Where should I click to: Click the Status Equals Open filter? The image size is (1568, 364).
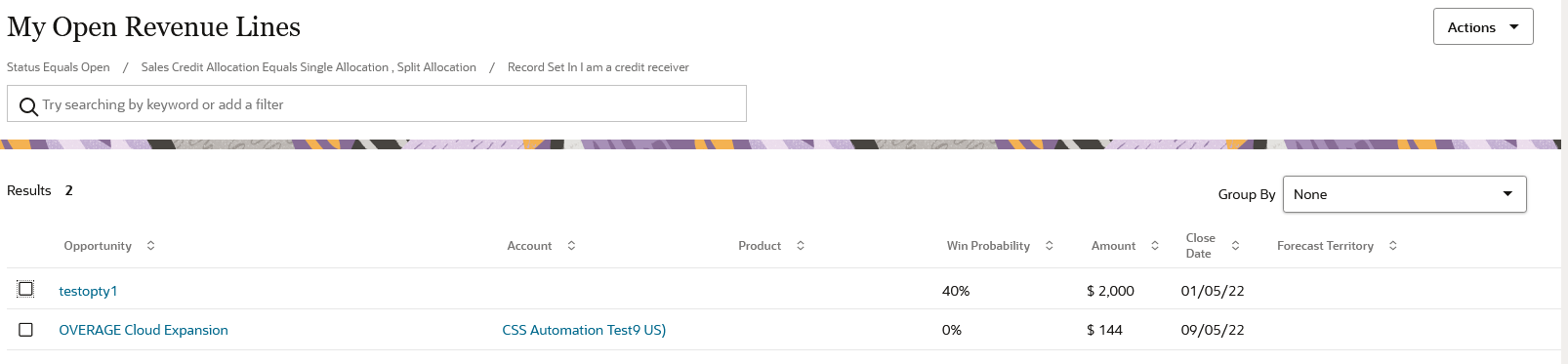[59, 67]
